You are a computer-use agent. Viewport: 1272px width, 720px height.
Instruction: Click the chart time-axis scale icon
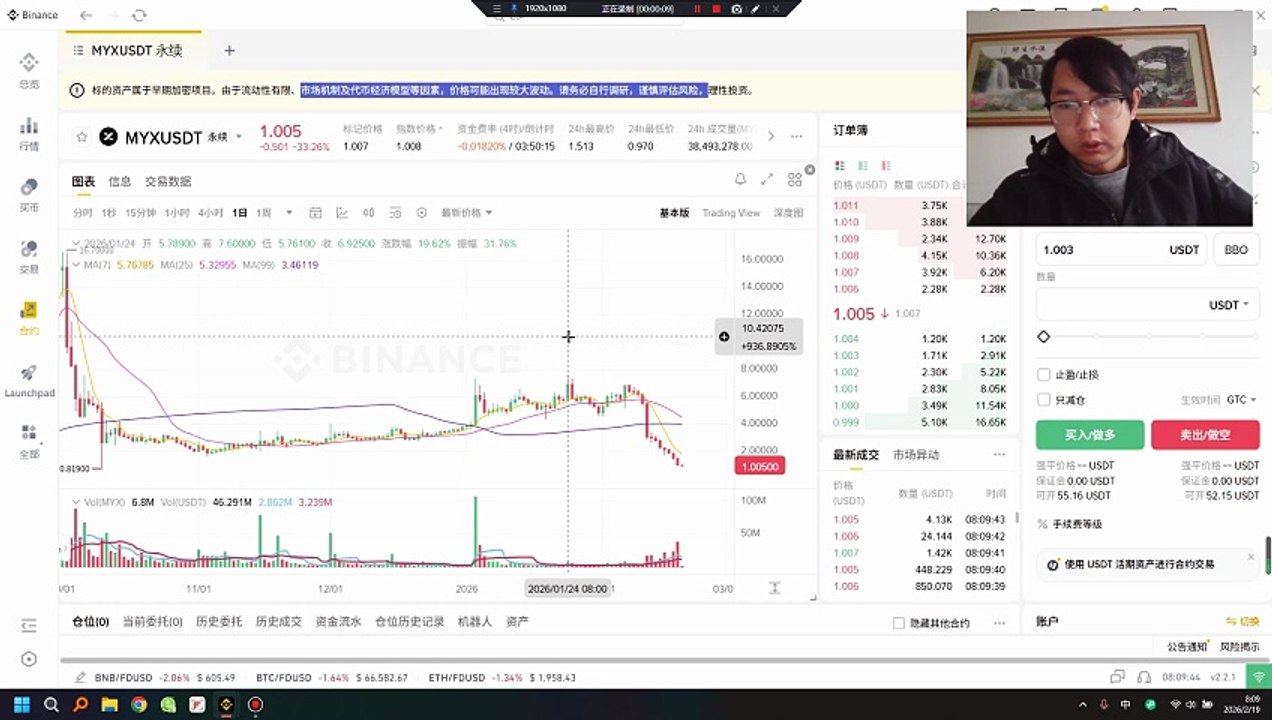(x=774, y=588)
